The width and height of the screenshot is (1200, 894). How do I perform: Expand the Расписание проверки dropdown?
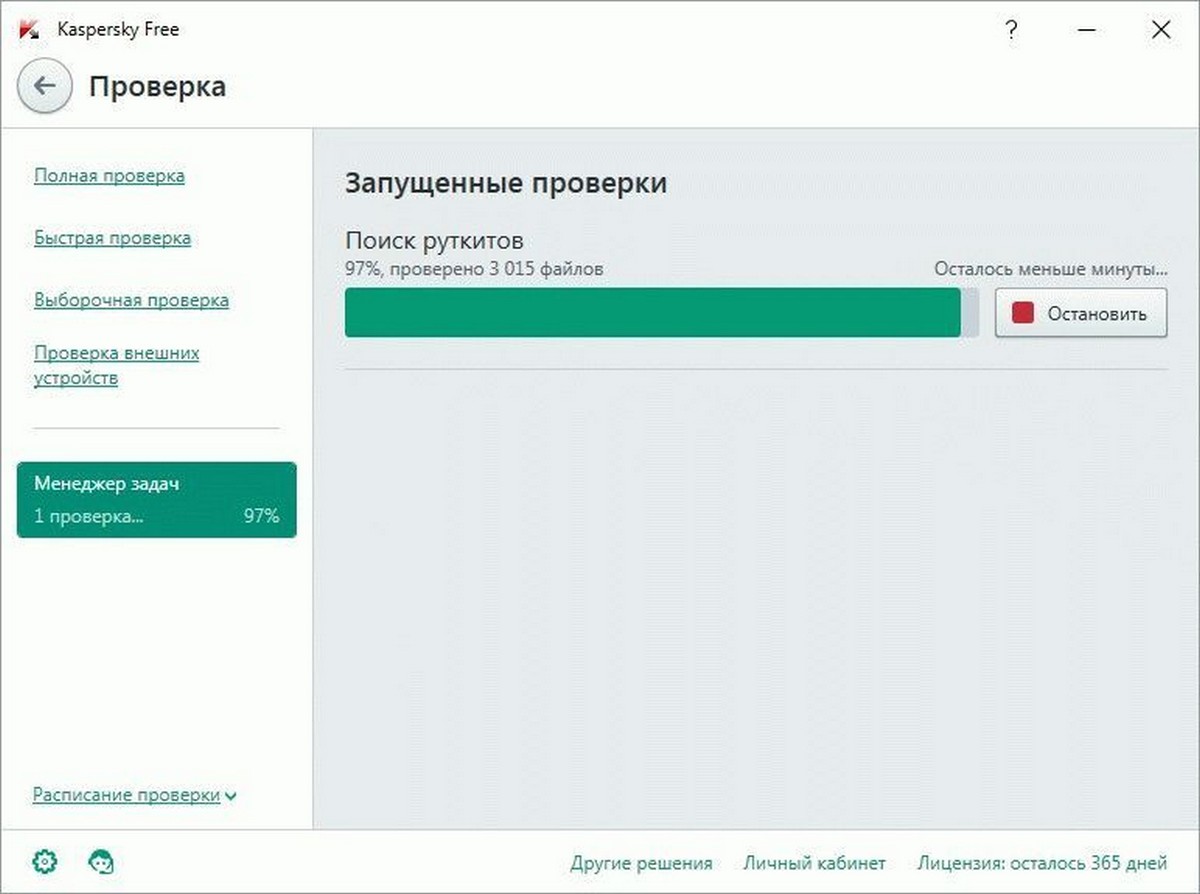click(x=134, y=796)
